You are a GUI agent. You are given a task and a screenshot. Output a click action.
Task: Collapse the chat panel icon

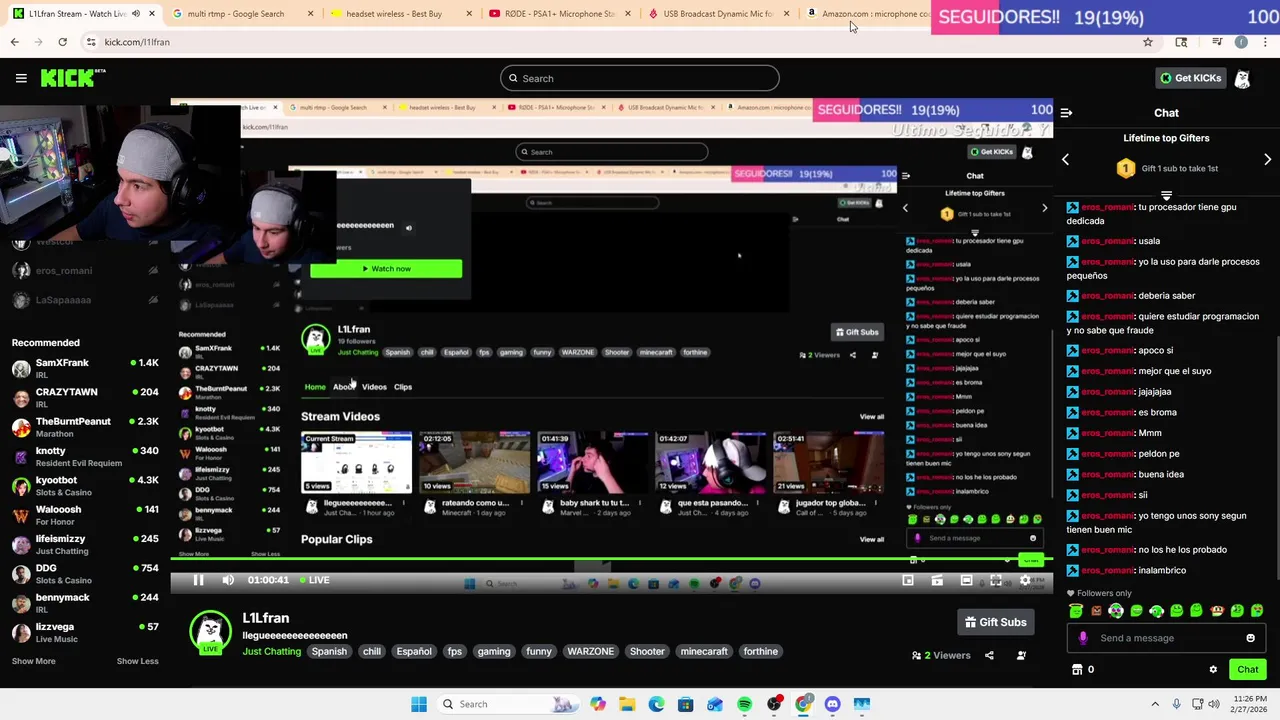[x=1066, y=113]
